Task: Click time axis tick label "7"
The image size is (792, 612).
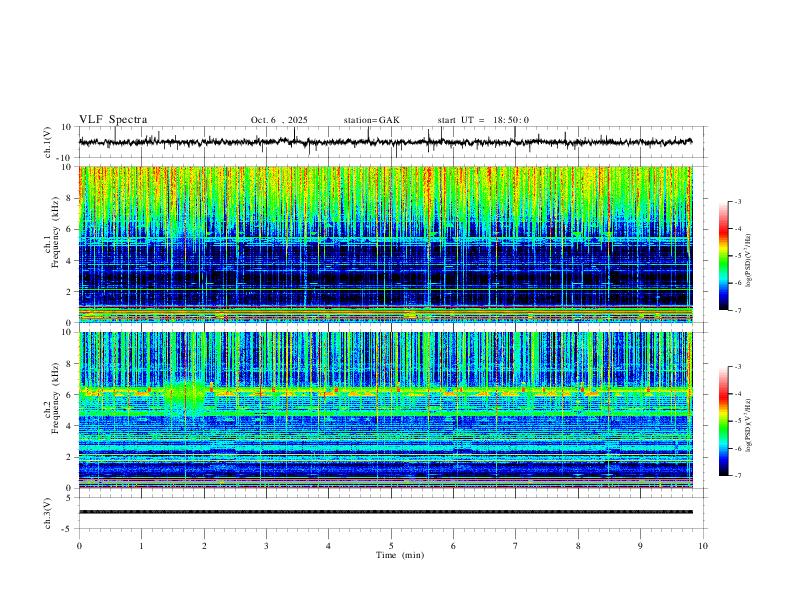Action: point(516,546)
